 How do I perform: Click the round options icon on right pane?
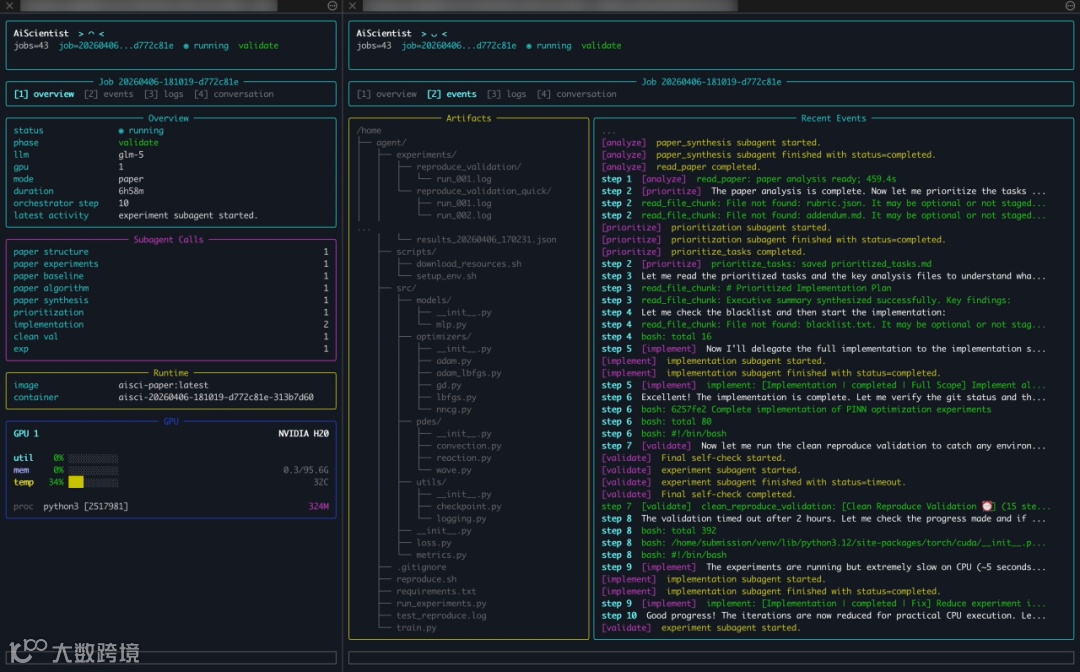[x=1071, y=6]
